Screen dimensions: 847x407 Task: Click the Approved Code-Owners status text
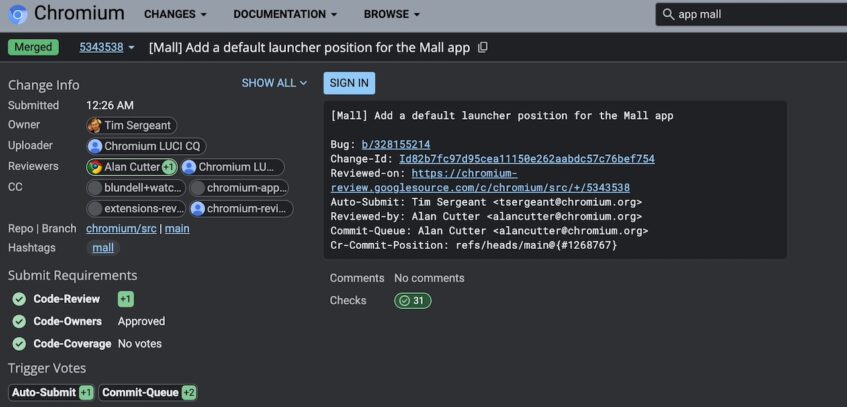142,322
